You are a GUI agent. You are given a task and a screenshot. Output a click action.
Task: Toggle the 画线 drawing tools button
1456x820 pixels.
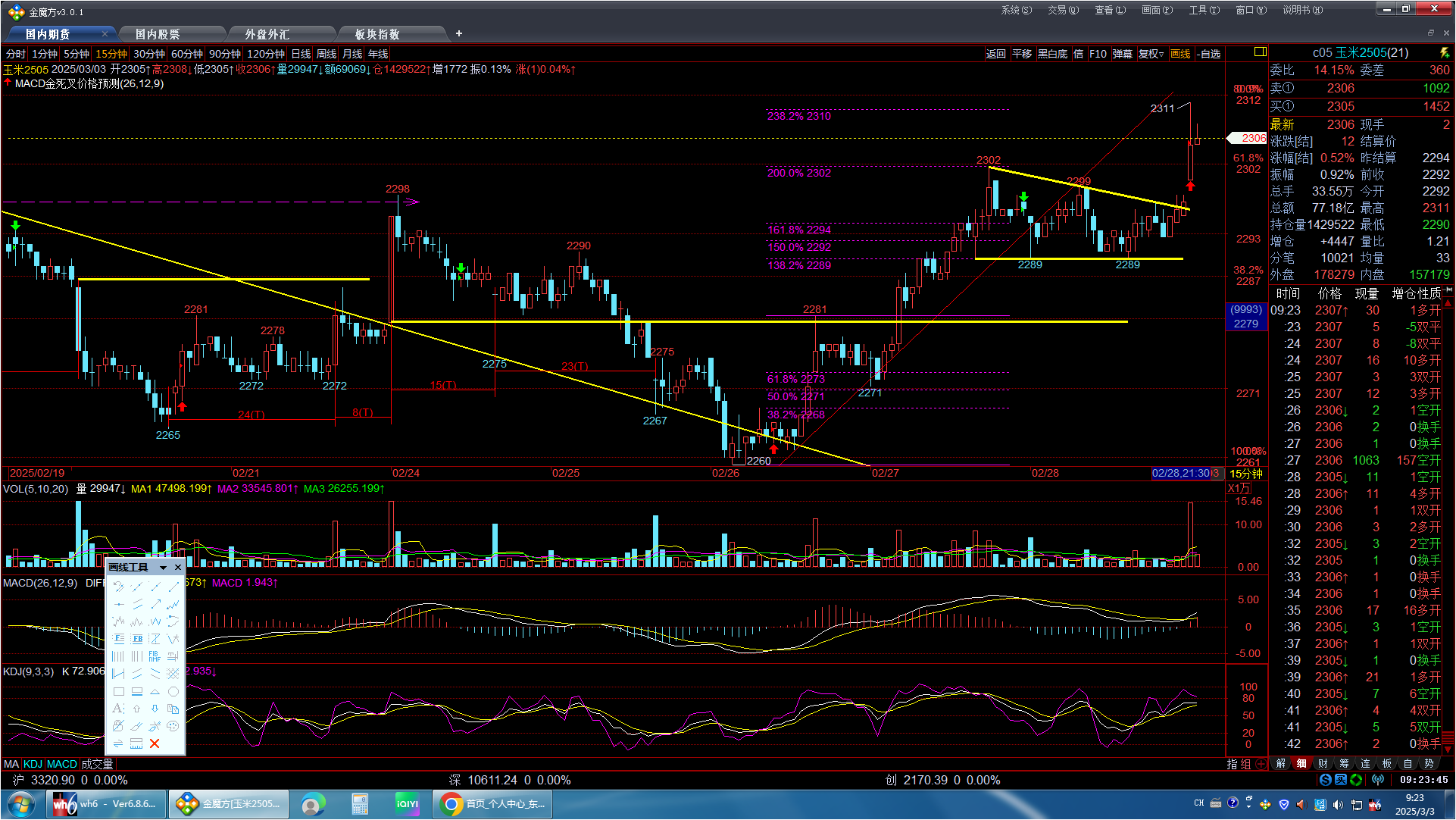(1179, 54)
